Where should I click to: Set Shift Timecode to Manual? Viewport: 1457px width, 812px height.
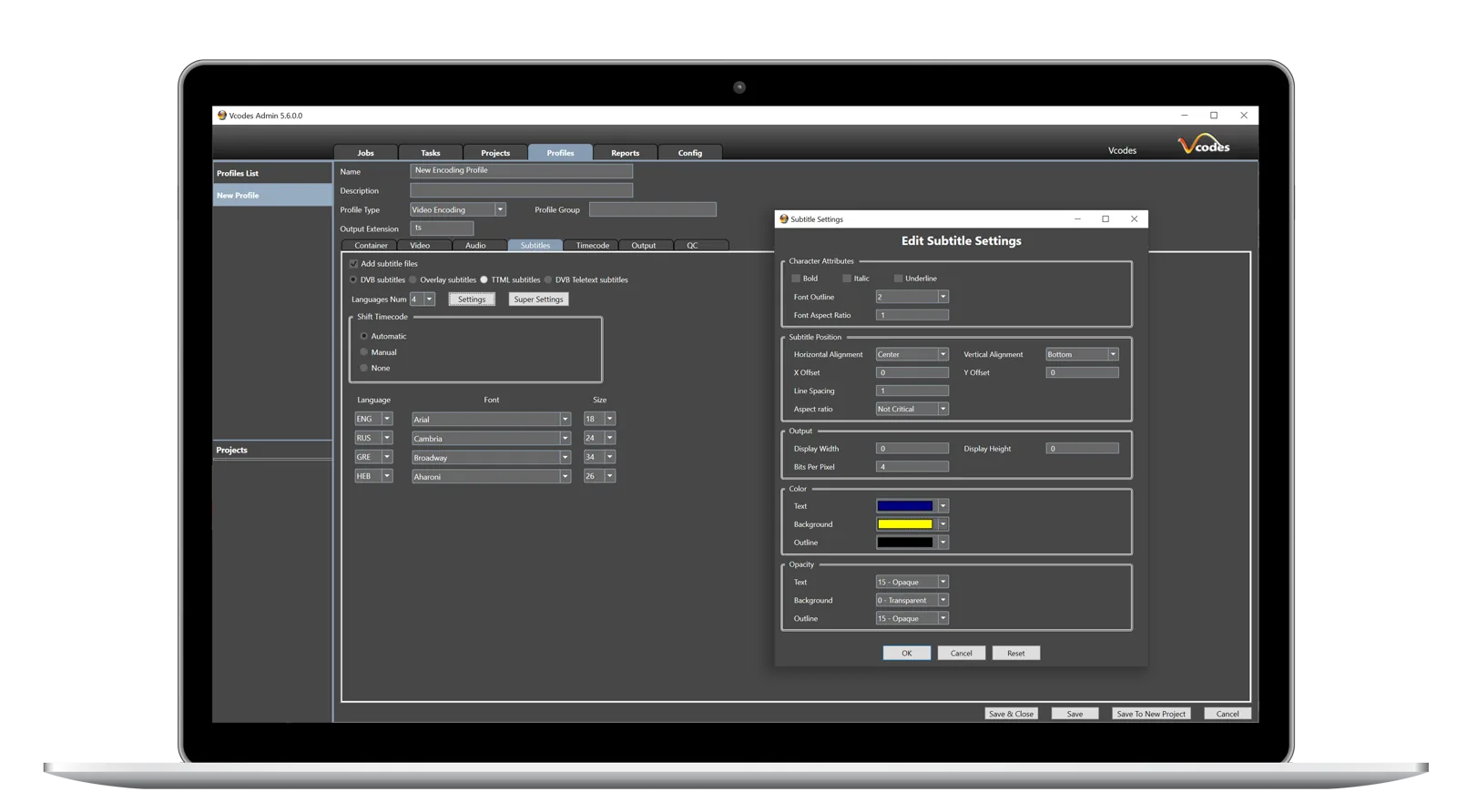(x=364, y=352)
